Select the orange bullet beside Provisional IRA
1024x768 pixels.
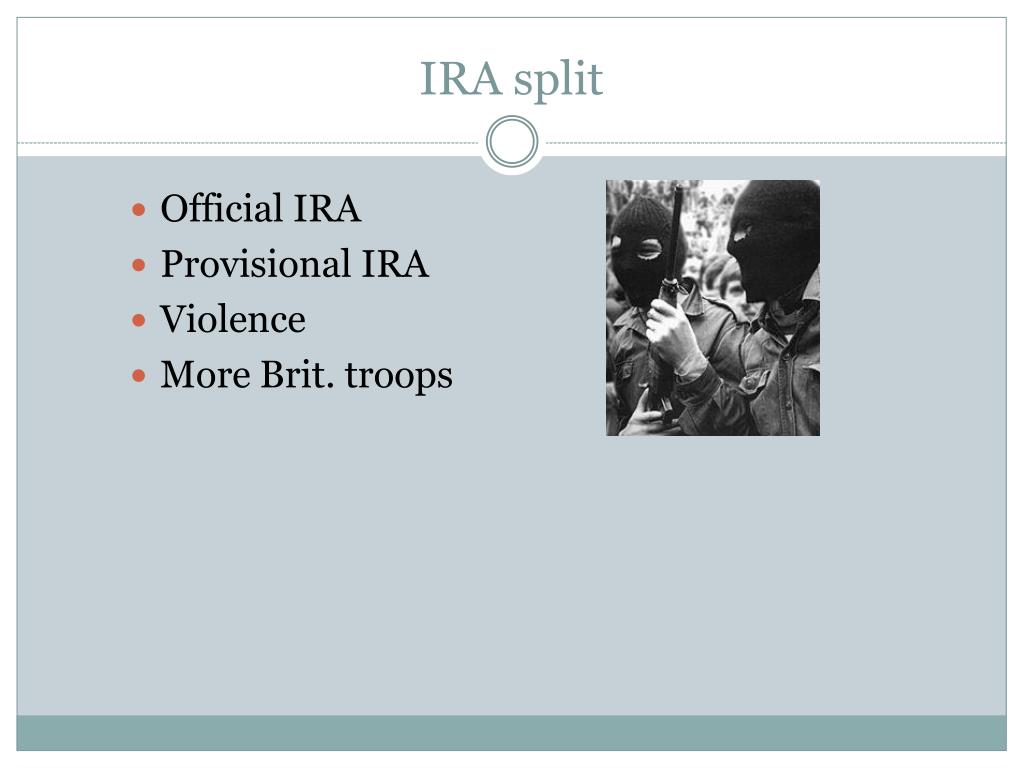[138, 265]
